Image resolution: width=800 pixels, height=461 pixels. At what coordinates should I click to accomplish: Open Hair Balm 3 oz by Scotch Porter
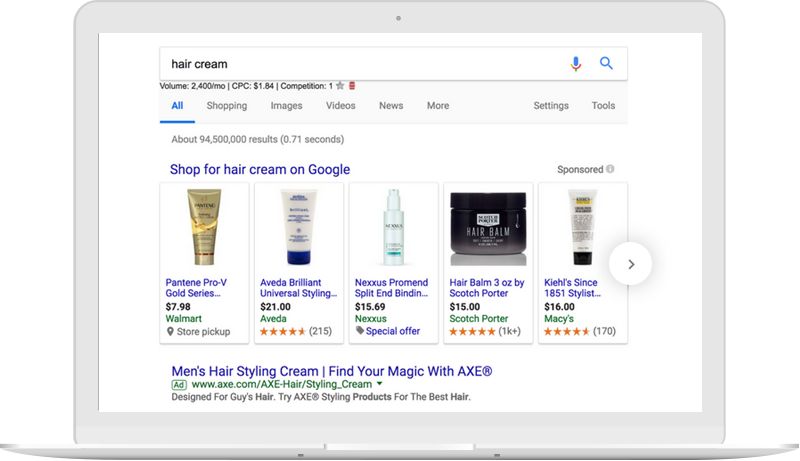coord(487,288)
